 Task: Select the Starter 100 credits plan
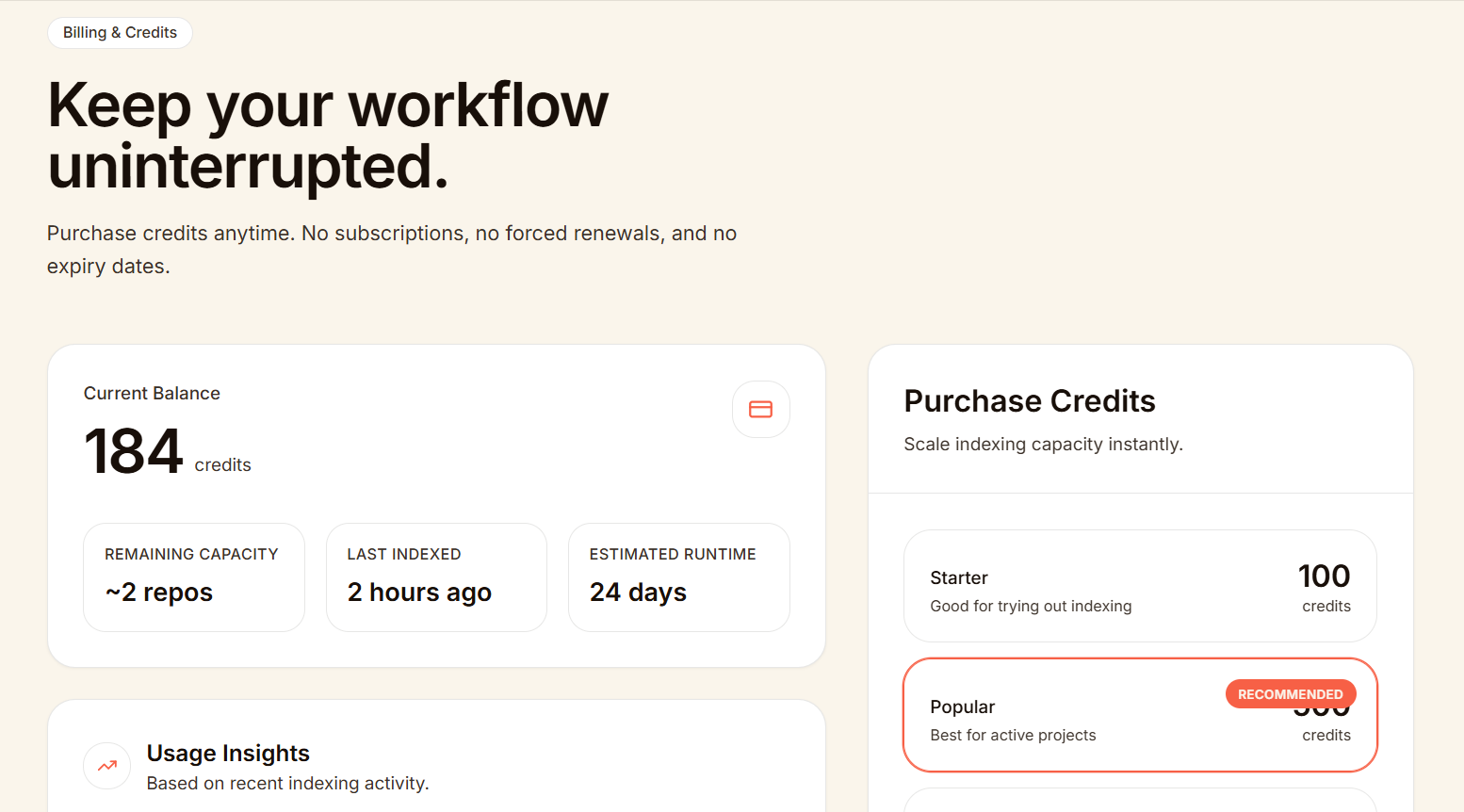(x=1140, y=586)
